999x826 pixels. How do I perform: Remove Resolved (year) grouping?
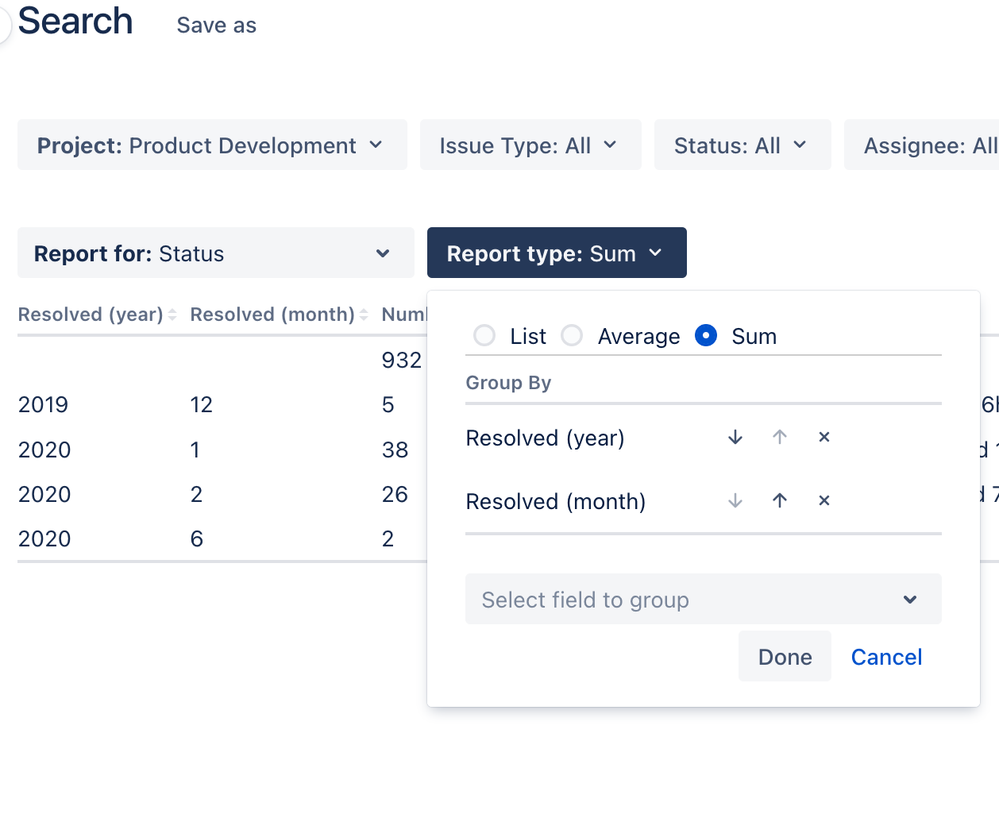point(824,438)
